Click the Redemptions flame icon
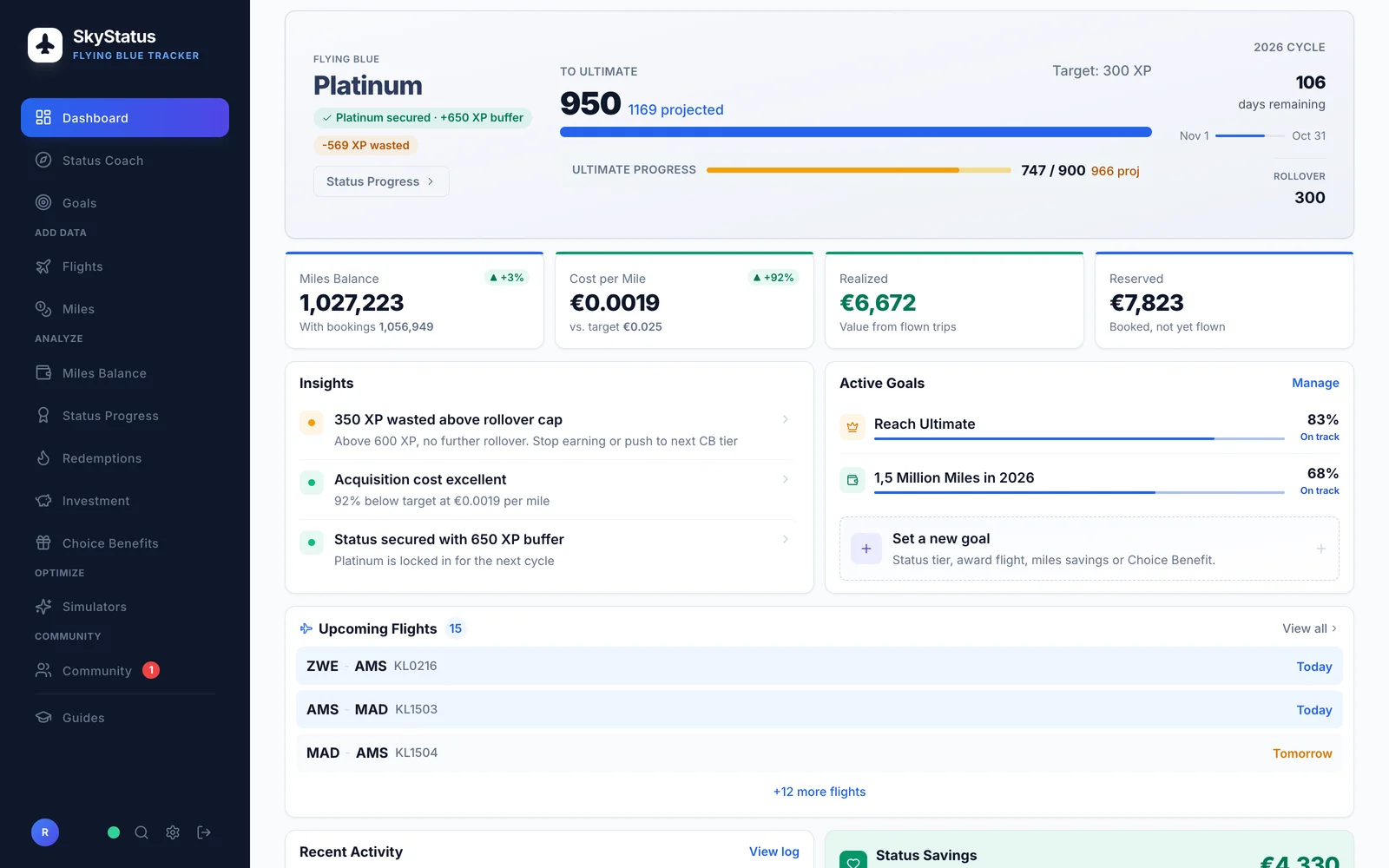The image size is (1389, 868). (x=43, y=458)
